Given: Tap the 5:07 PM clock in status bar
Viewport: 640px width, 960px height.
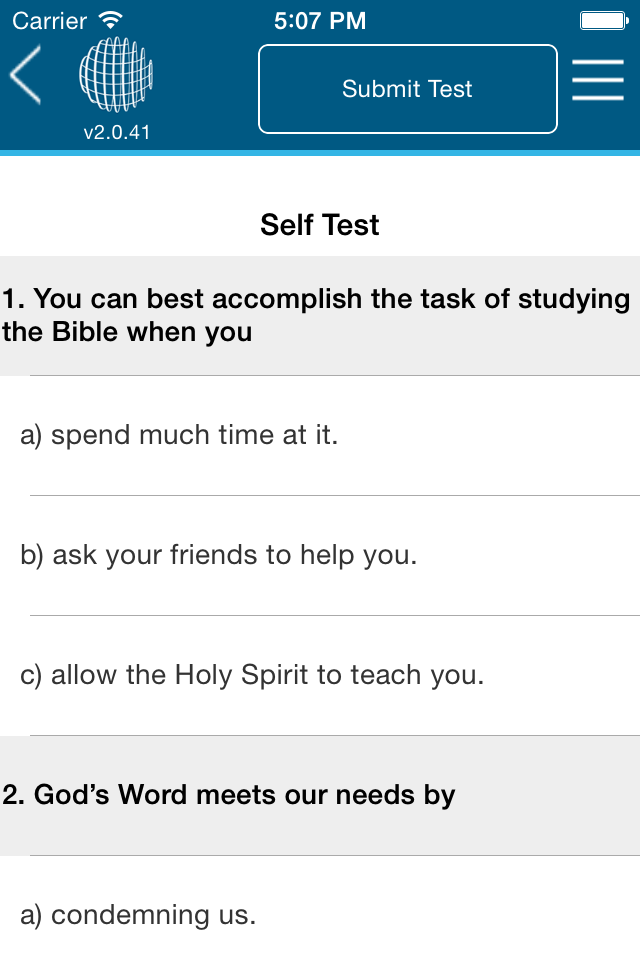Looking at the screenshot, I should tap(320, 21).
